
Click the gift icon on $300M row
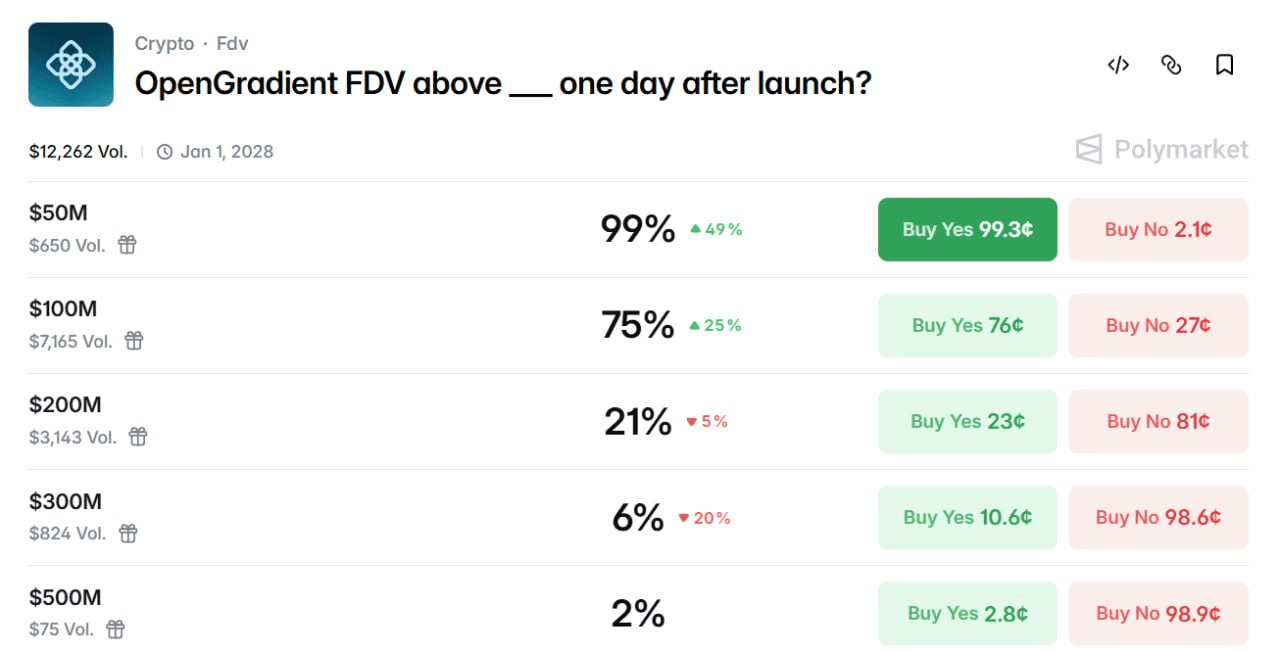[128, 533]
